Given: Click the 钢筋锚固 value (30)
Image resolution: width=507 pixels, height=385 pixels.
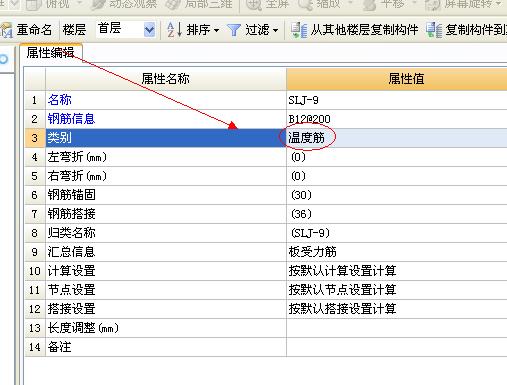Looking at the screenshot, I should point(301,195).
